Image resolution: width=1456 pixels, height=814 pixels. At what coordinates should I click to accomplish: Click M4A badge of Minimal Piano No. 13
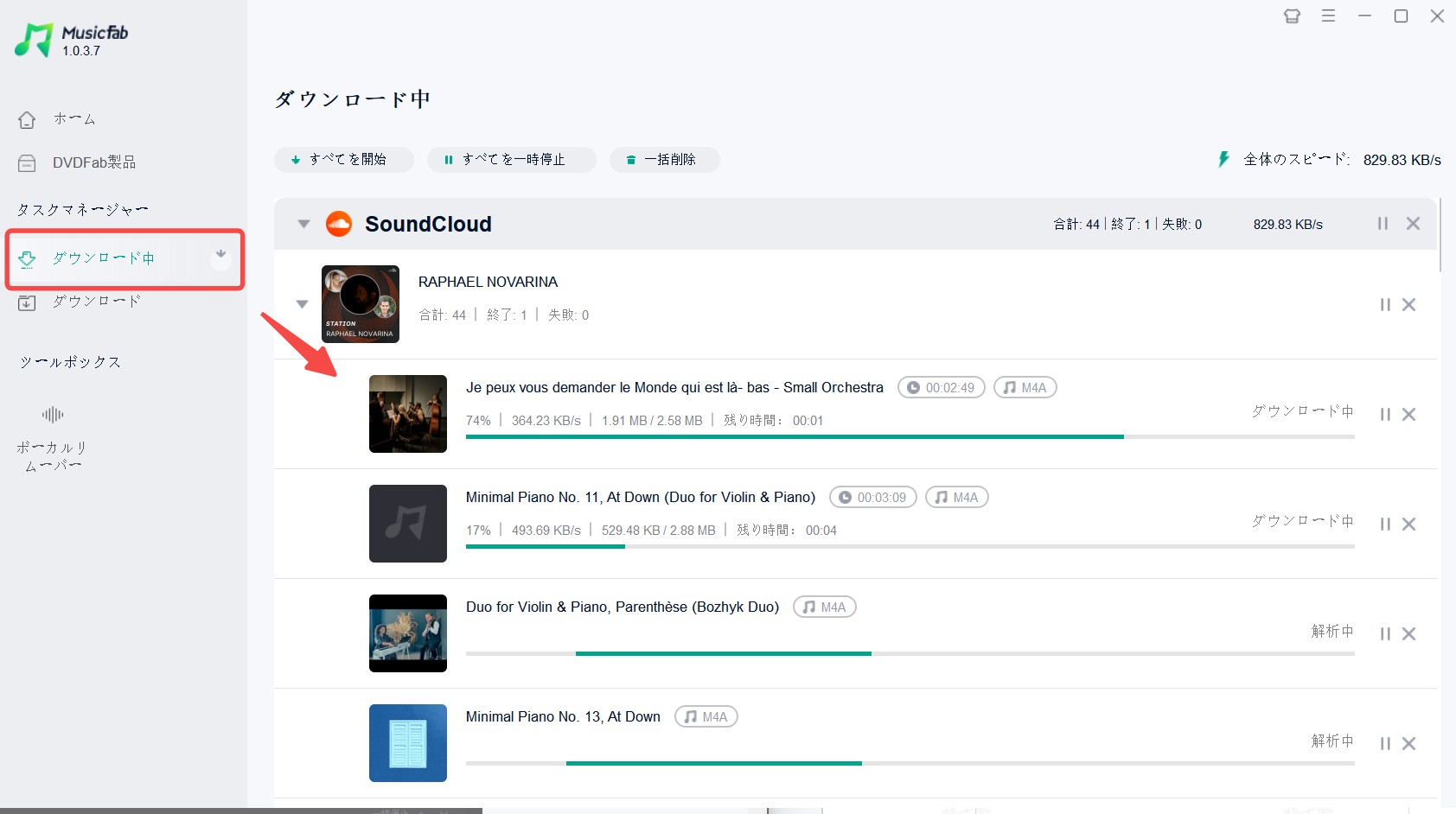[706, 717]
